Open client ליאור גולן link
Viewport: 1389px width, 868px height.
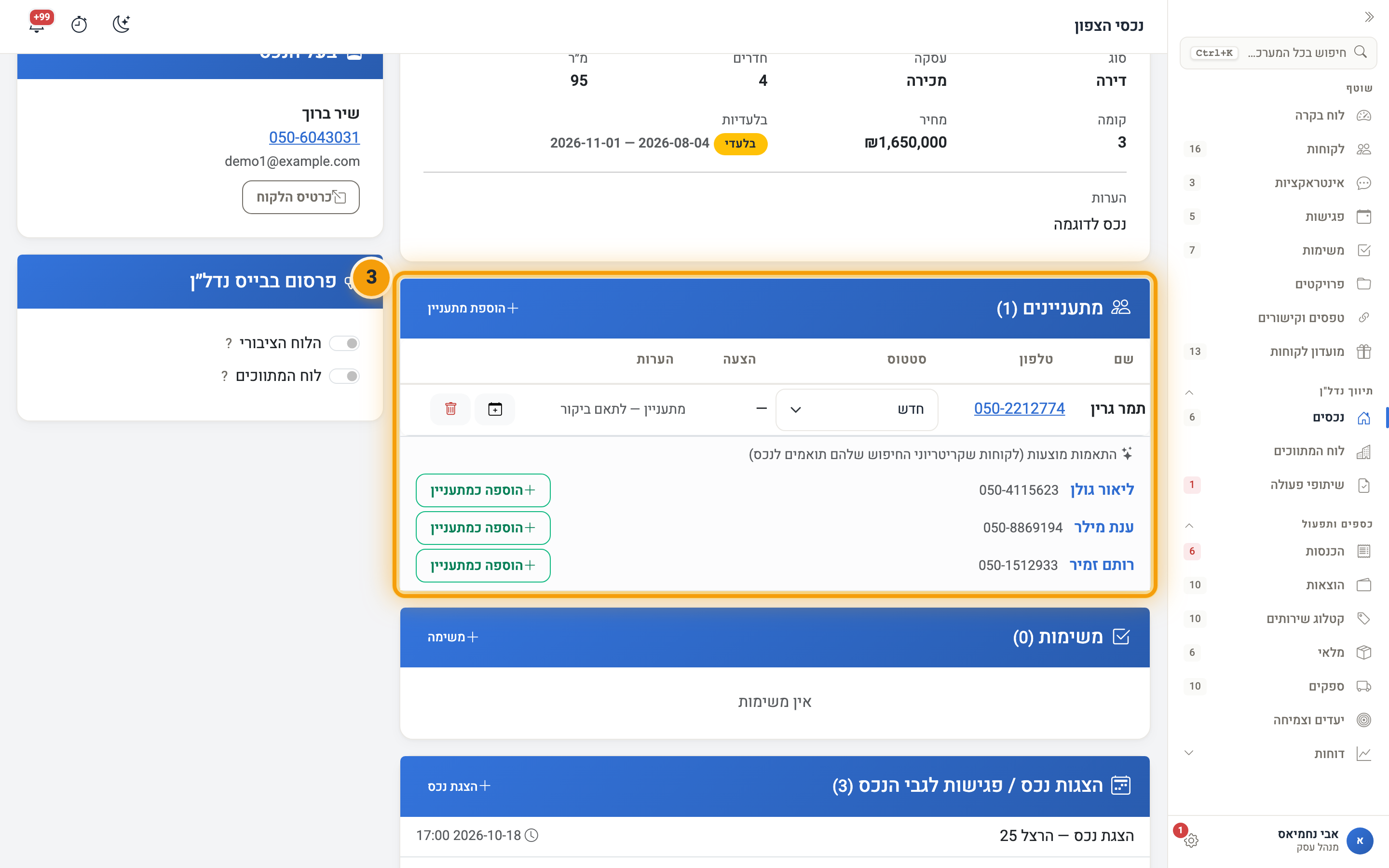pyautogui.click(x=1102, y=489)
